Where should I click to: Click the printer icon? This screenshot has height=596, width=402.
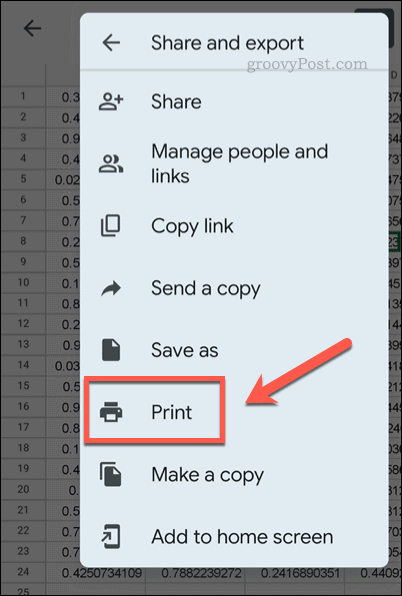point(111,412)
